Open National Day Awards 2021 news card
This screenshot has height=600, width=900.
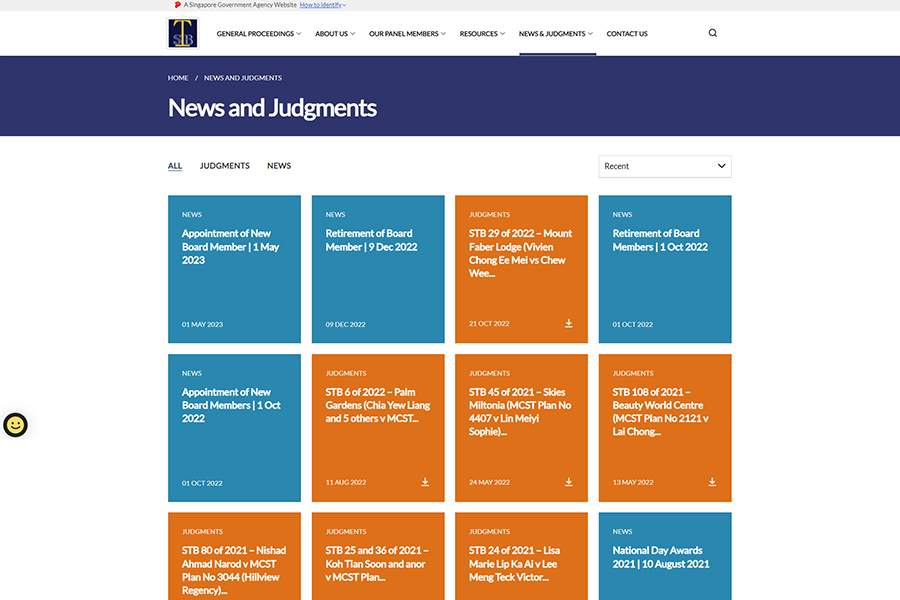coord(665,556)
